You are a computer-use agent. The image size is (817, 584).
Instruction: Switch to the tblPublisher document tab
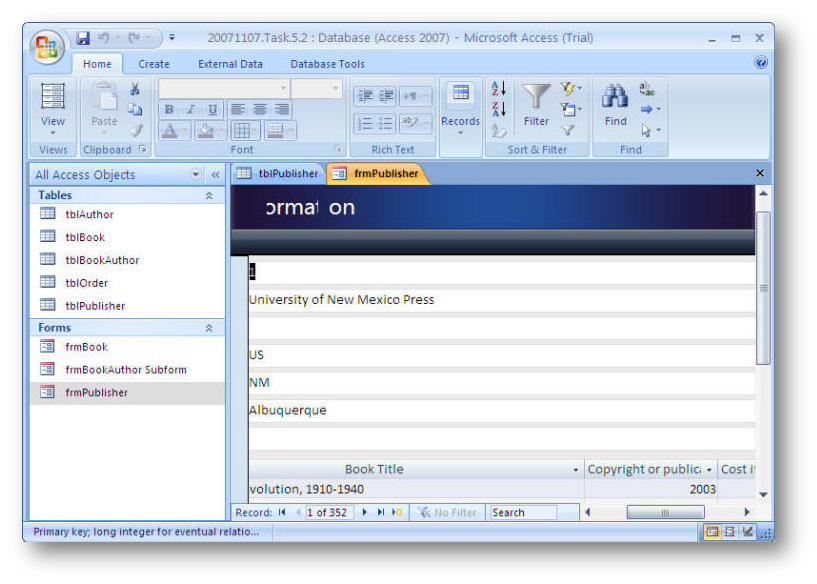tap(278, 173)
